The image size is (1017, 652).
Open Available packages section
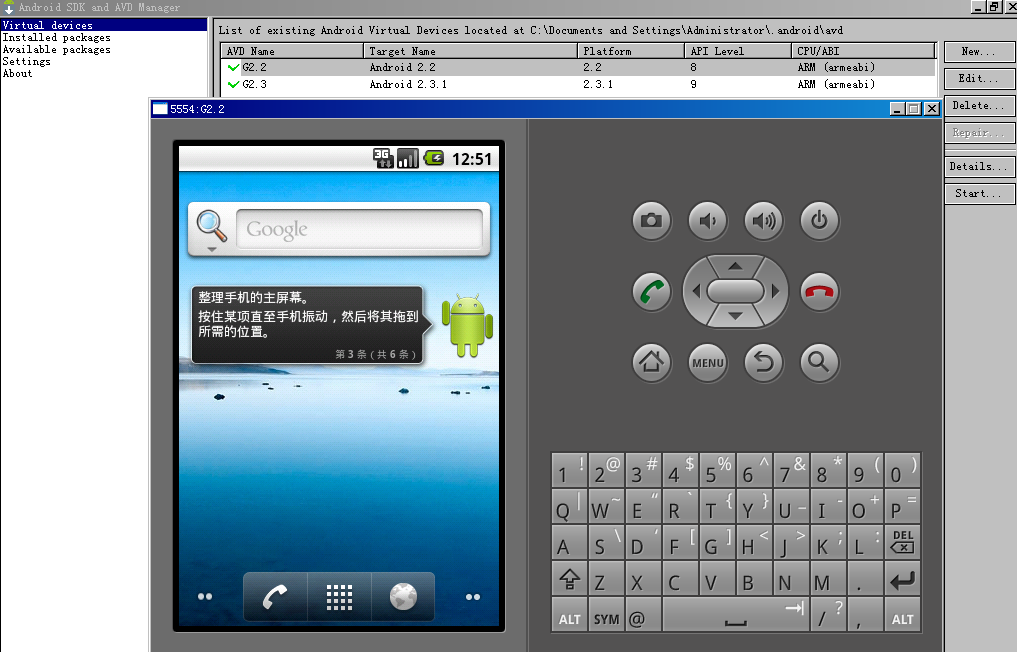56,50
